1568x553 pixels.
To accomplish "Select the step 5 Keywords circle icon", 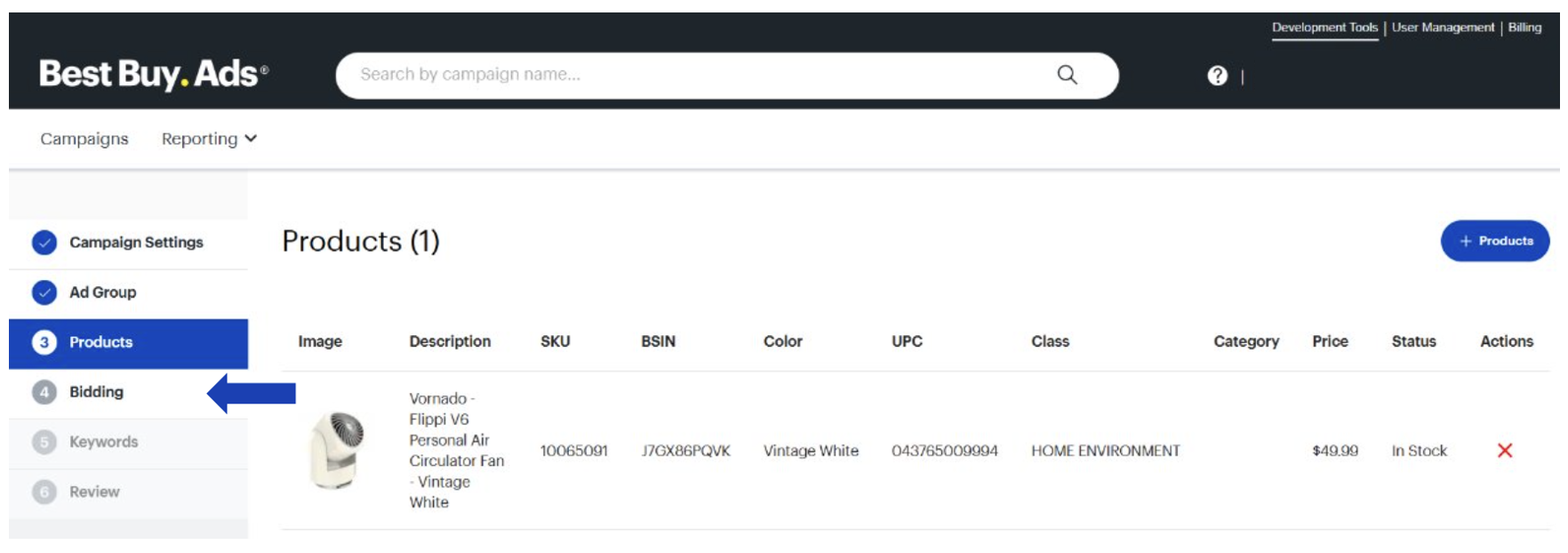I will pyautogui.click(x=44, y=442).
